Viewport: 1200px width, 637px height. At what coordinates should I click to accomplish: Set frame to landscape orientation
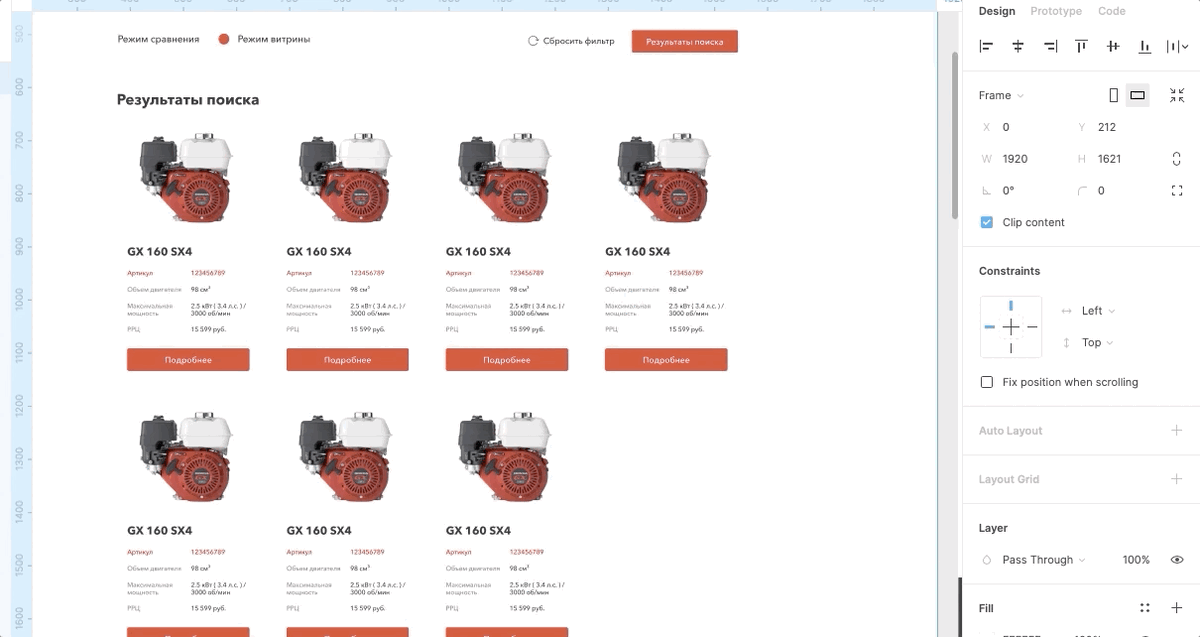coord(1138,95)
